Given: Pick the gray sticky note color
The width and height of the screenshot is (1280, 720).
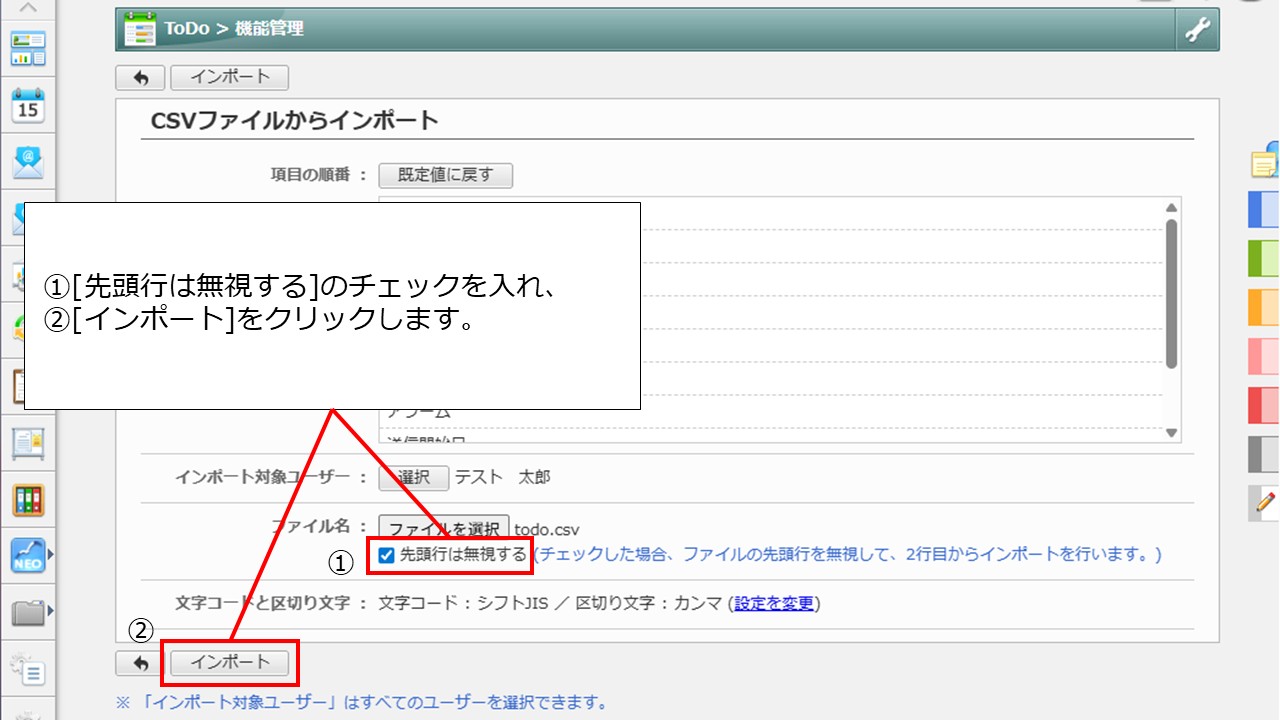Looking at the screenshot, I should tap(1265, 454).
